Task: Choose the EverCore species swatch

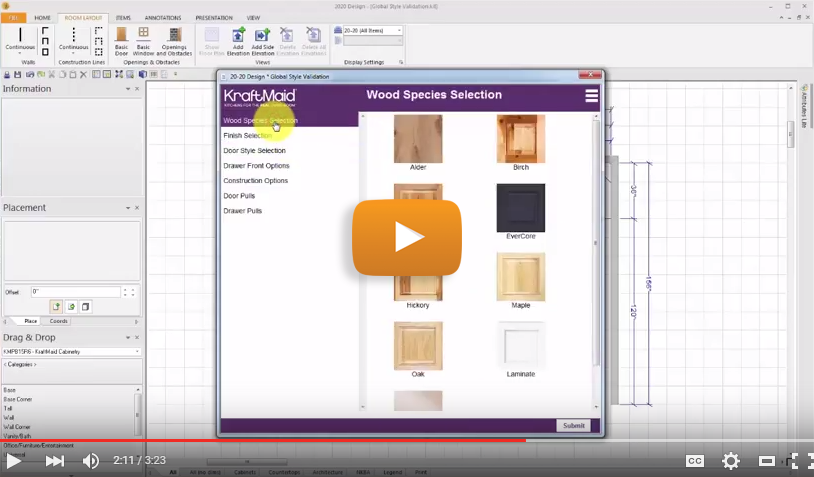Action: [521, 208]
